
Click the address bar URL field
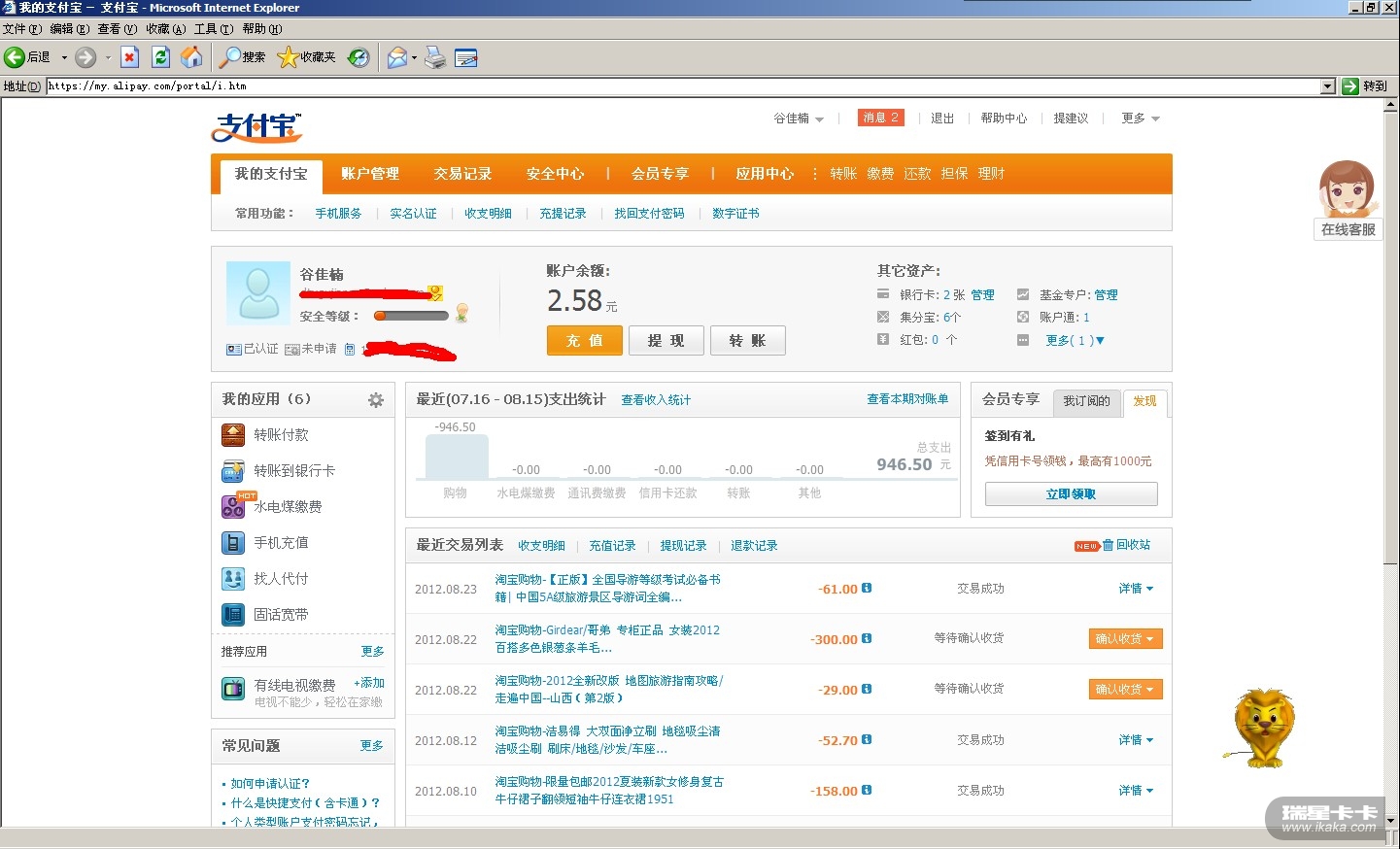click(x=680, y=86)
